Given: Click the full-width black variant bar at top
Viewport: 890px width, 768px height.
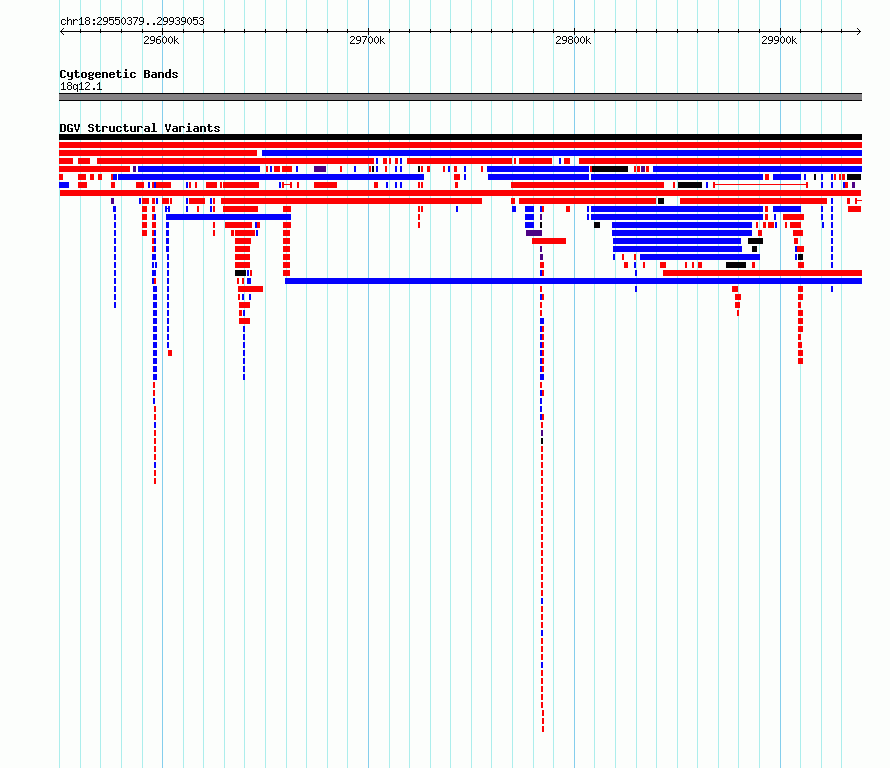Looking at the screenshot, I should 460,137.
